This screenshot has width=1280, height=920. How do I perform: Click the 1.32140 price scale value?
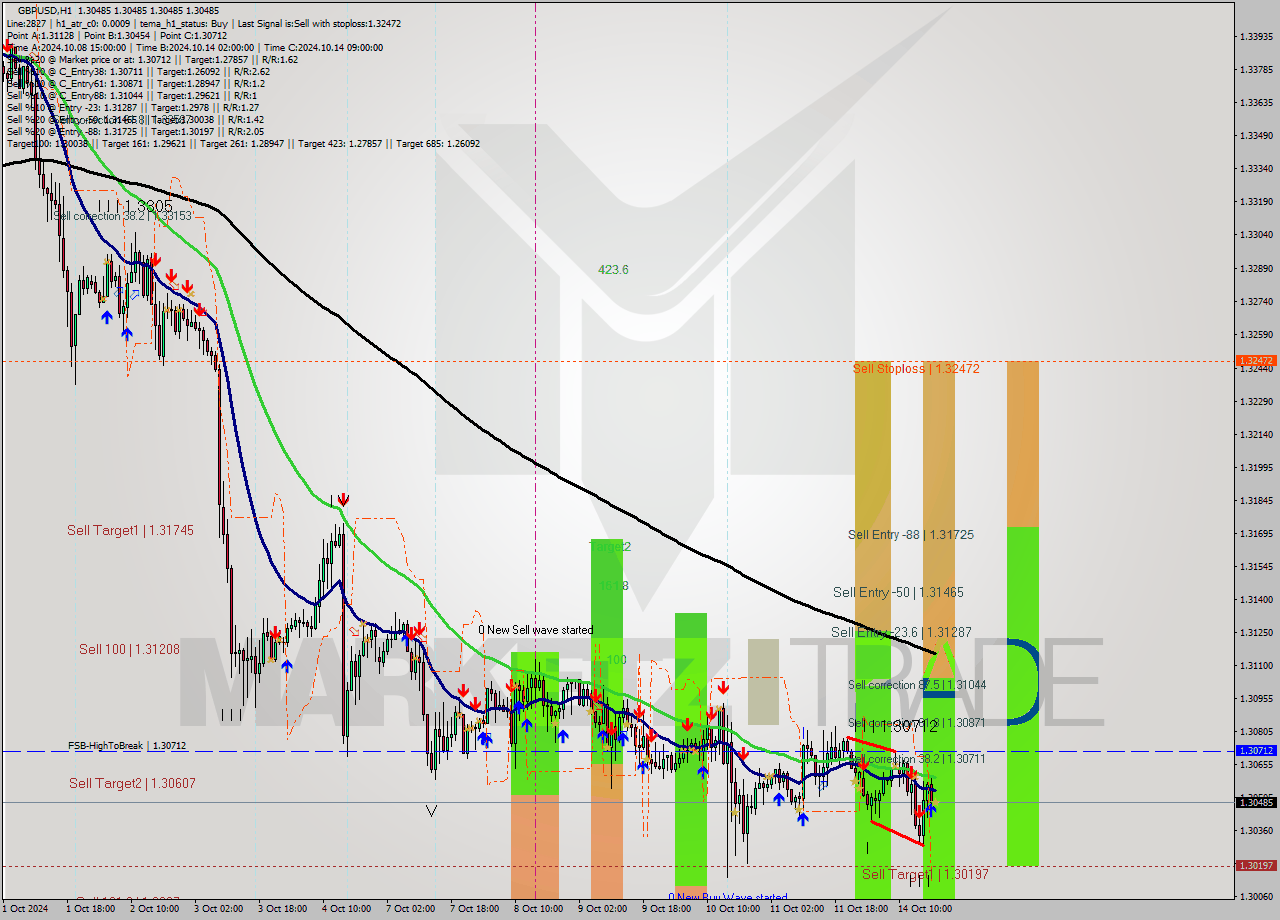(1256, 435)
